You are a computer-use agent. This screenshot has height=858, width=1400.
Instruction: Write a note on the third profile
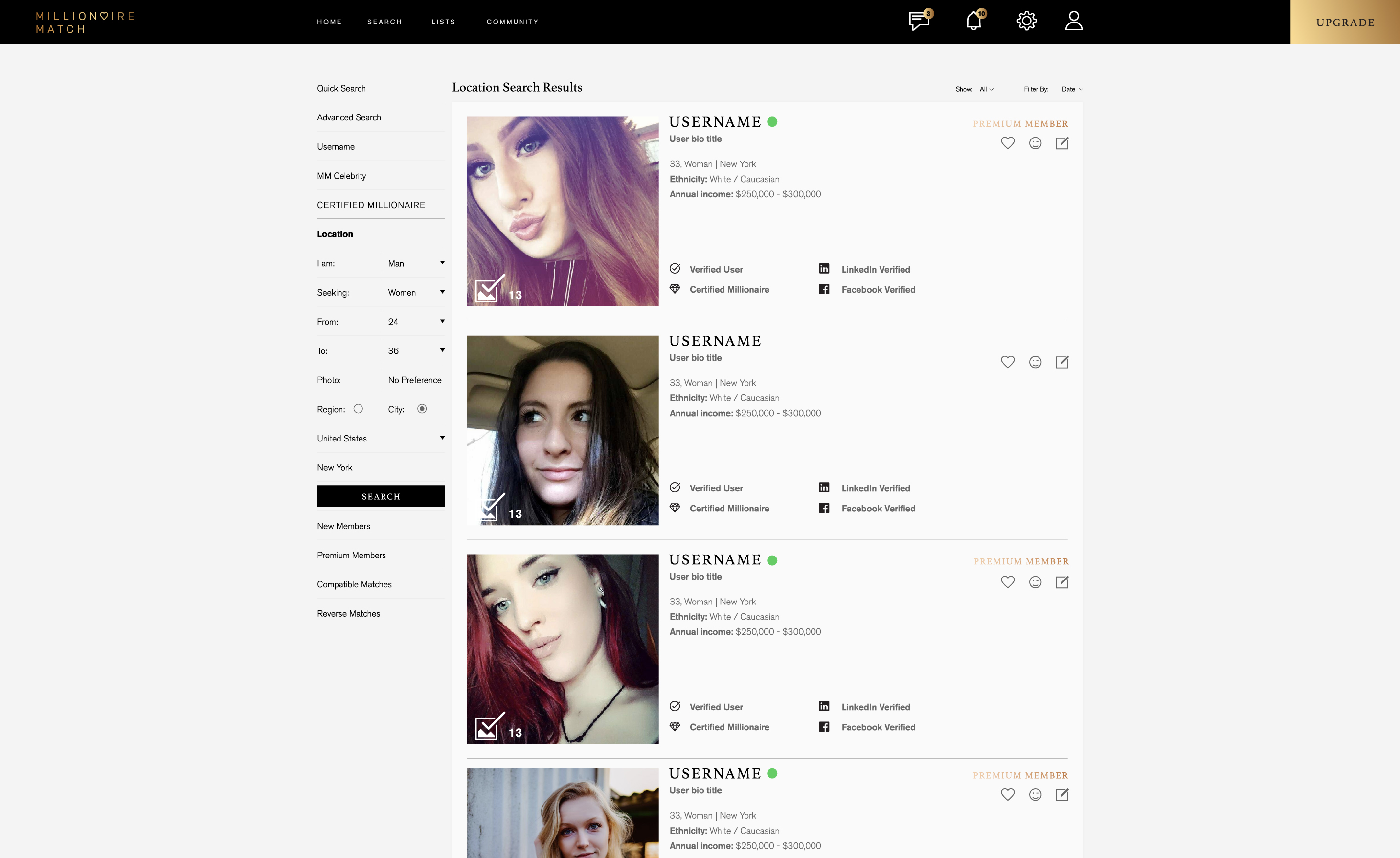(1062, 582)
